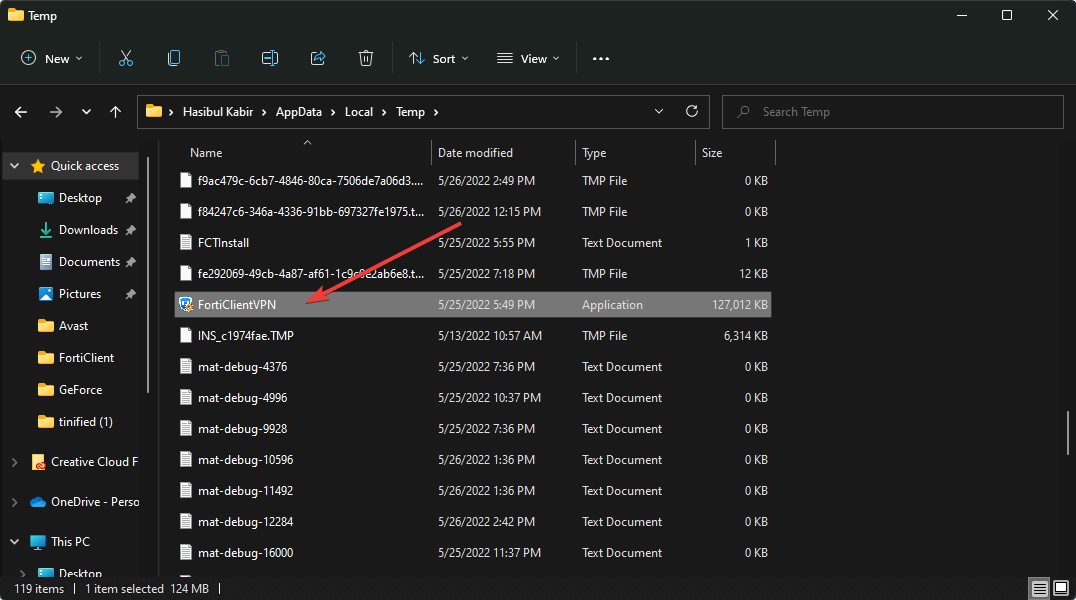The height and width of the screenshot is (600, 1076).
Task: Open the New item dropdown
Action: 51,58
